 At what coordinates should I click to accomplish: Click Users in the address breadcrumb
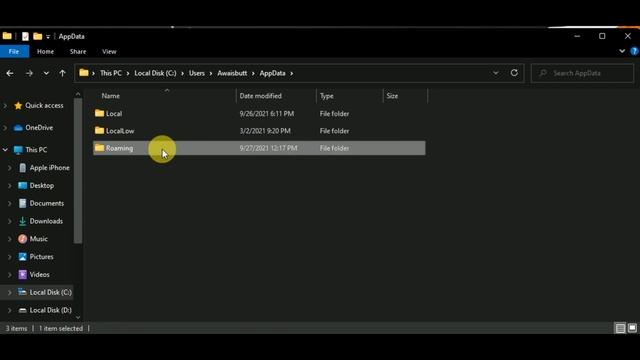coord(197,73)
